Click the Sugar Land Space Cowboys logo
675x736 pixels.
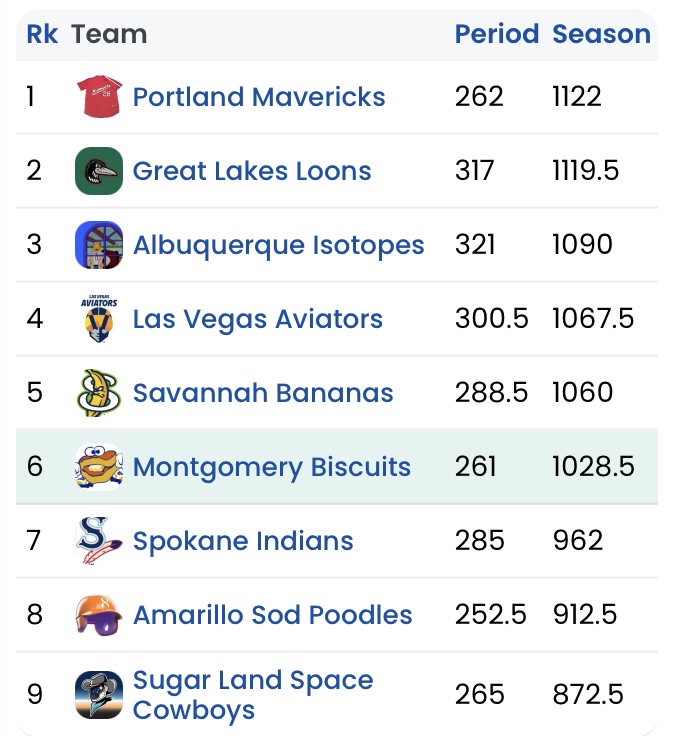click(99, 695)
